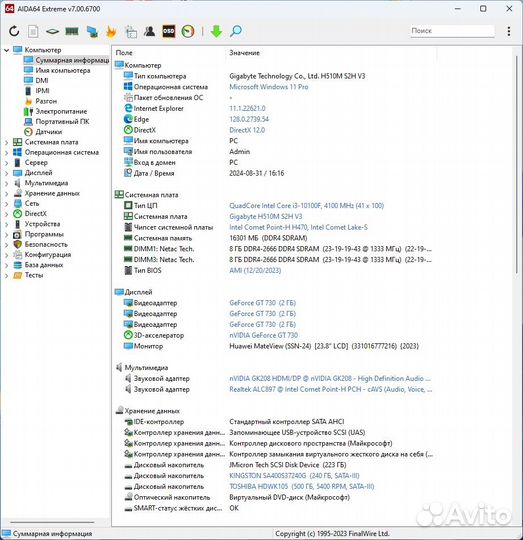
Task: Expand the Тесты tree node
Action: tap(6, 276)
